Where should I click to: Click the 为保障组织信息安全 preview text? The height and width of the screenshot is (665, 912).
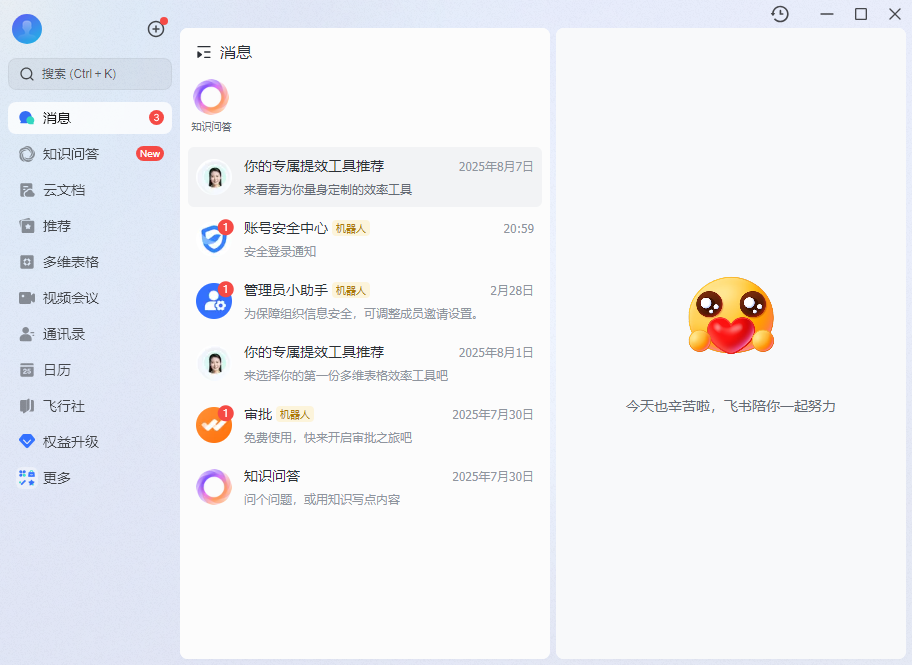click(362, 314)
